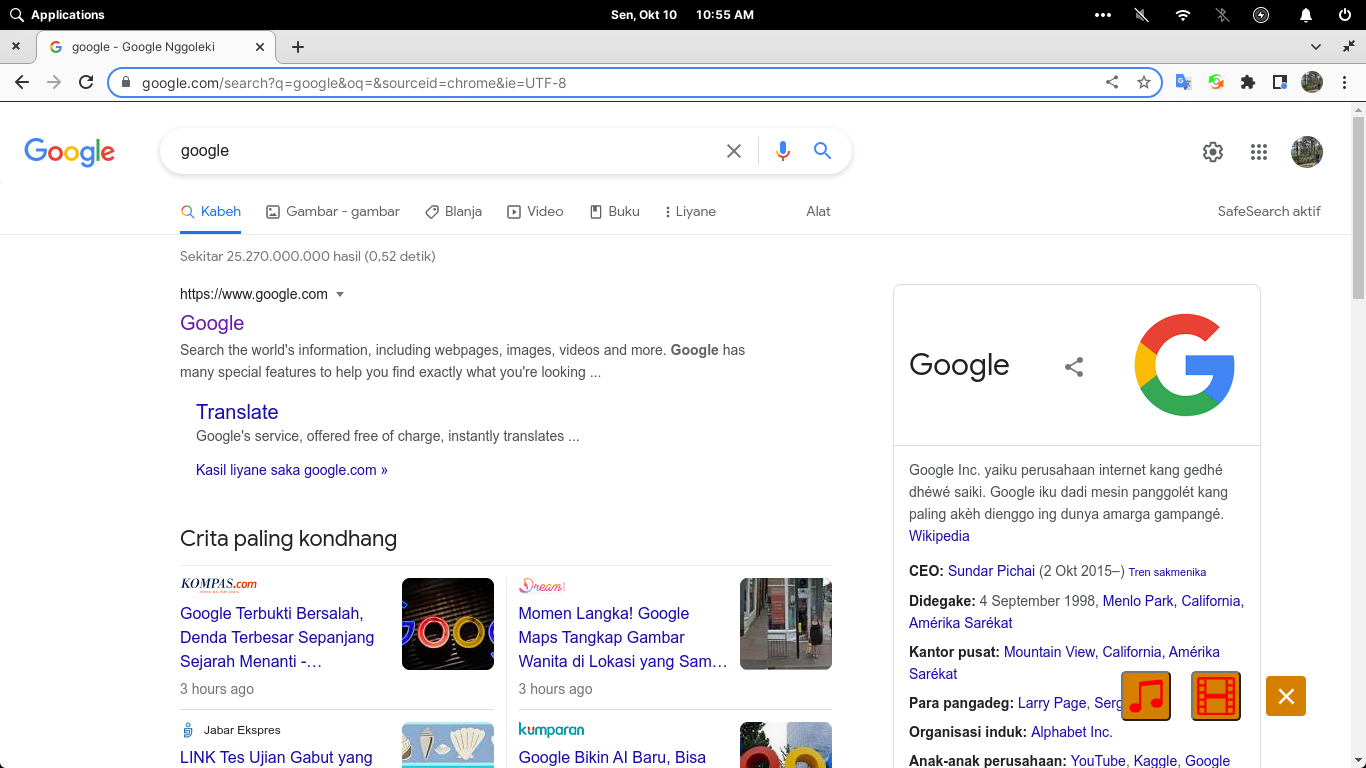Open Jabar Ekspres LINK Tes Ujian article
The width and height of the screenshot is (1366, 768).
(276, 757)
